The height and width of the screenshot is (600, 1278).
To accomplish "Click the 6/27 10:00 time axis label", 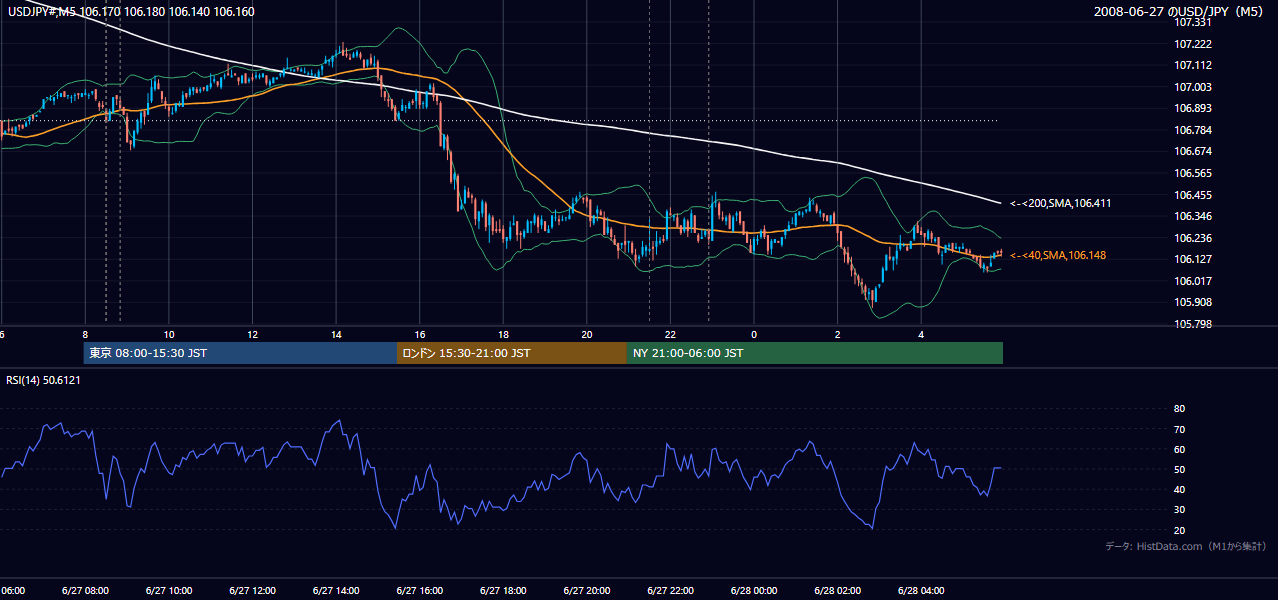I will pos(169,590).
